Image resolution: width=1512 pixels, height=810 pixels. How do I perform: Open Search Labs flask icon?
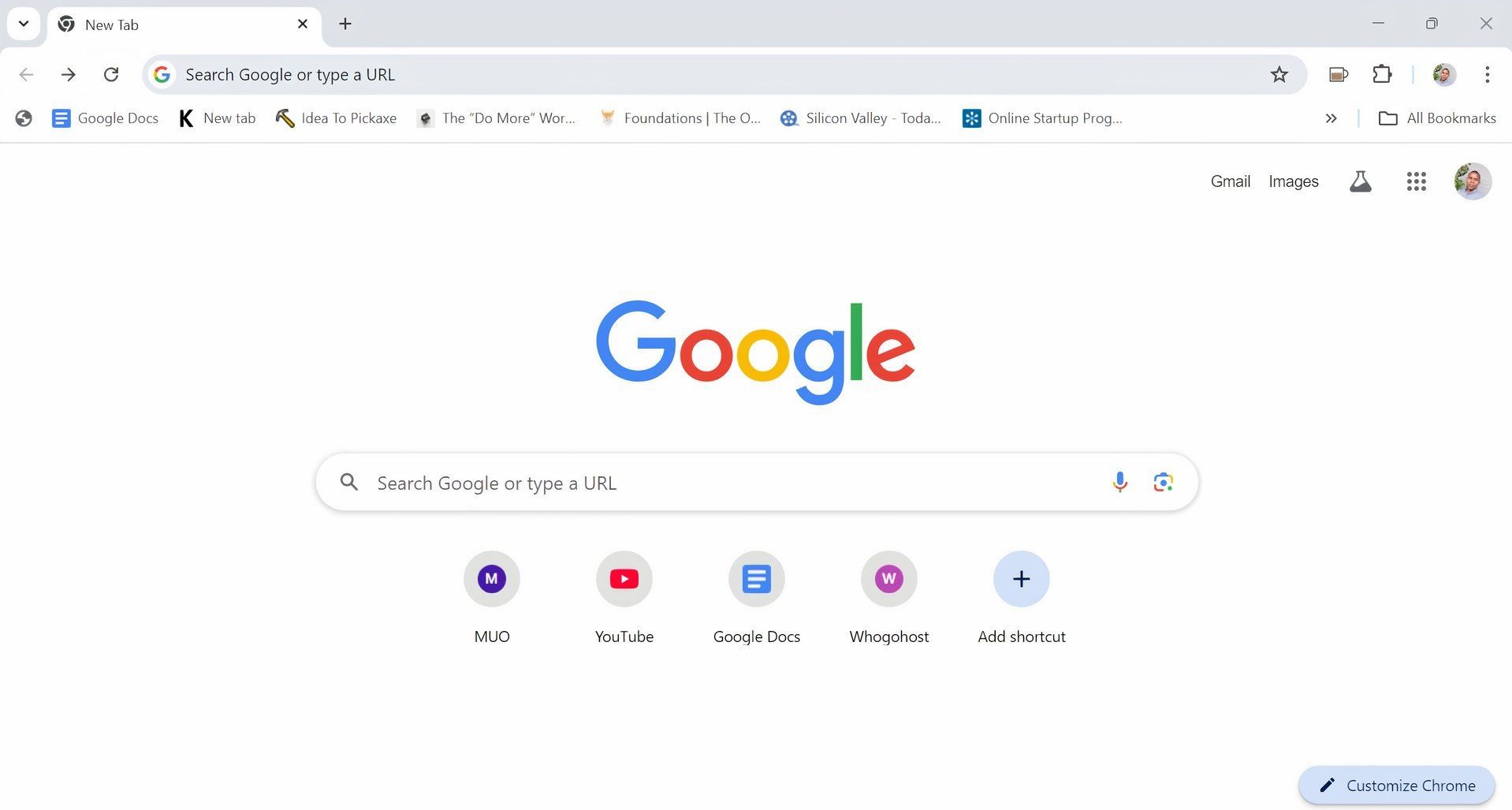pyautogui.click(x=1360, y=181)
